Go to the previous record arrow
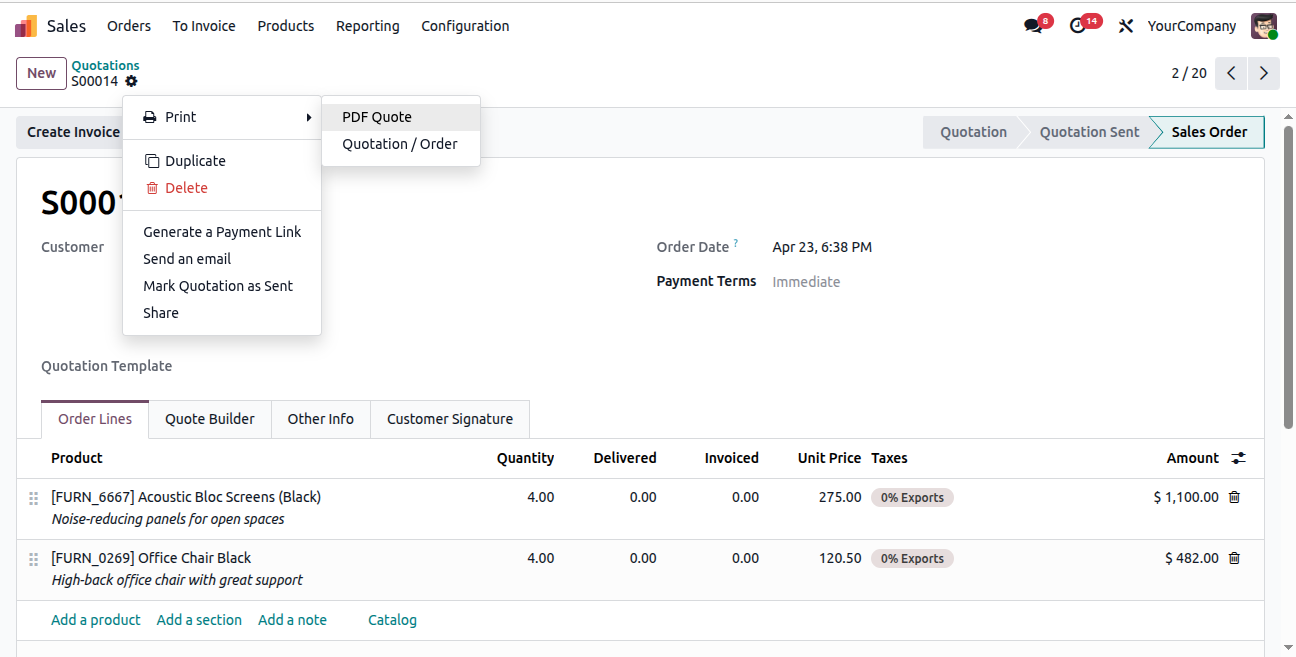The image size is (1296, 657). click(x=1232, y=73)
